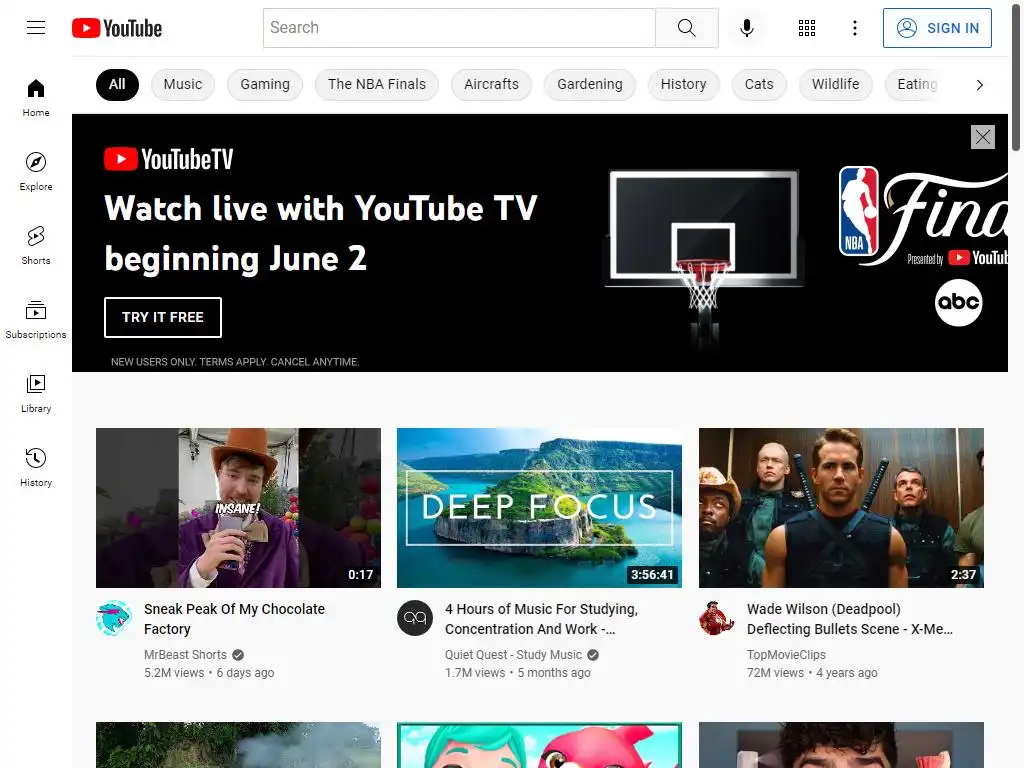Select the Music filter chip

click(x=183, y=85)
